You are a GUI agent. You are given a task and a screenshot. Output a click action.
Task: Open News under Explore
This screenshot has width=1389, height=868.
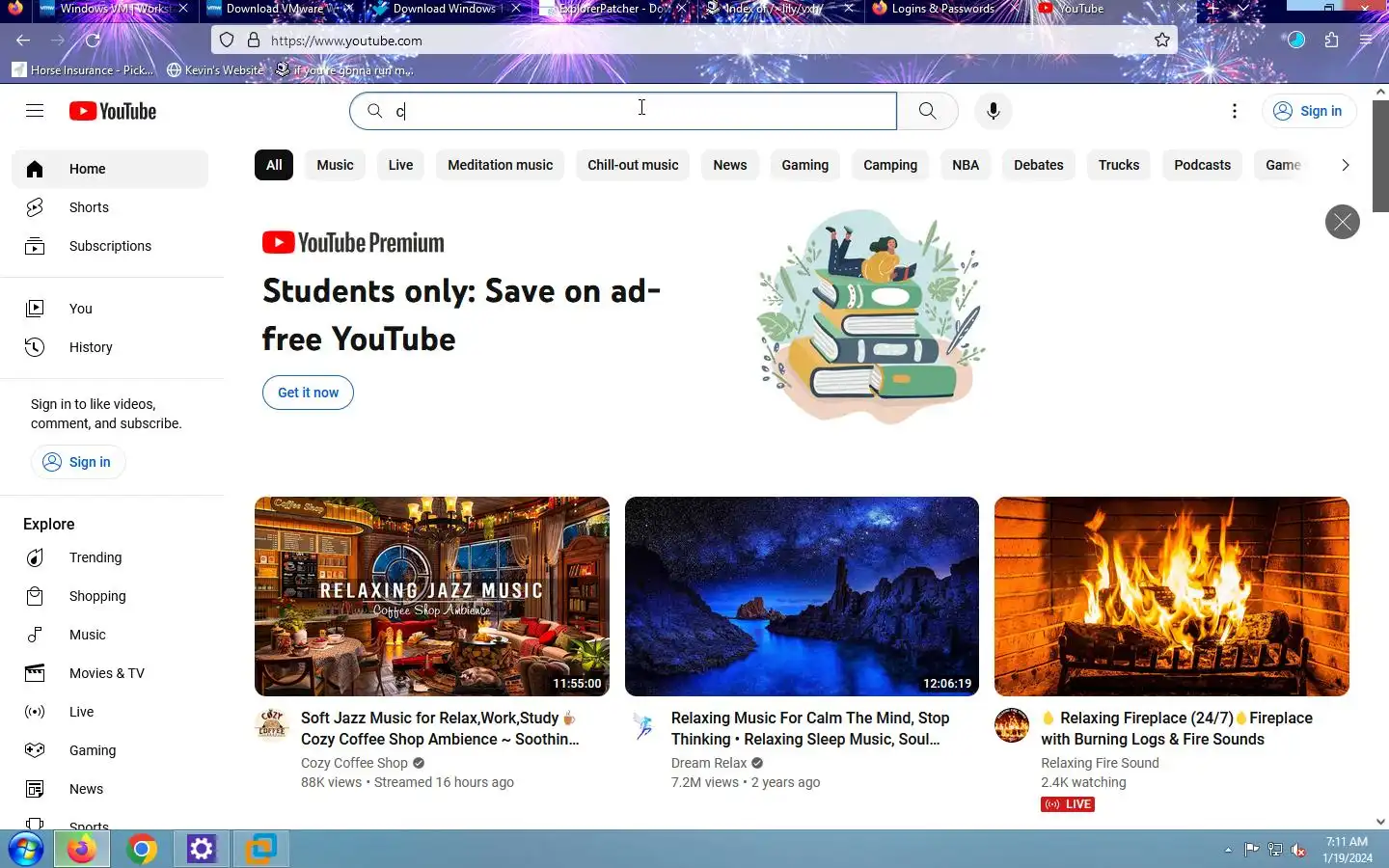click(x=110, y=789)
